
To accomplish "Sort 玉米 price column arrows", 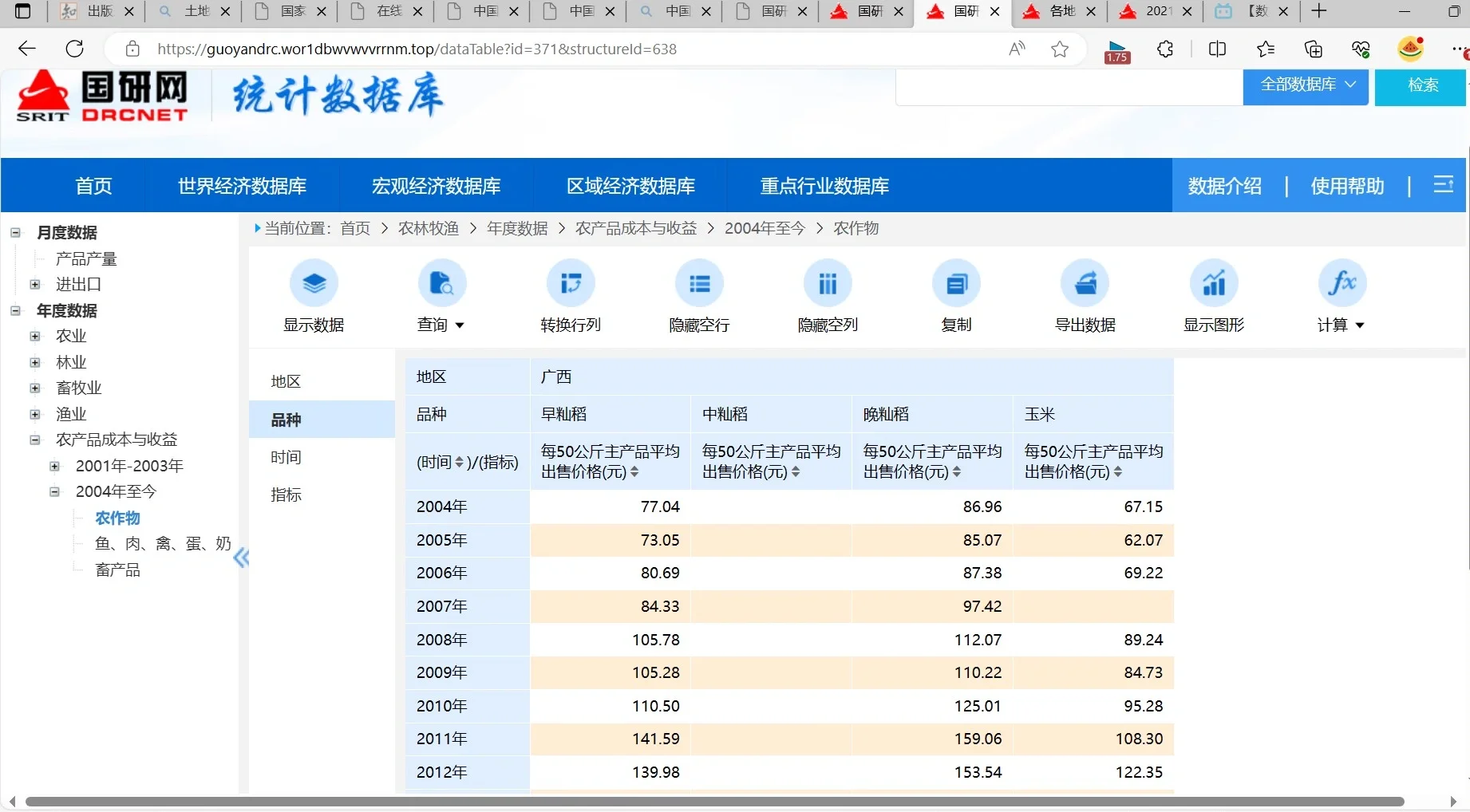I will 1118,472.
